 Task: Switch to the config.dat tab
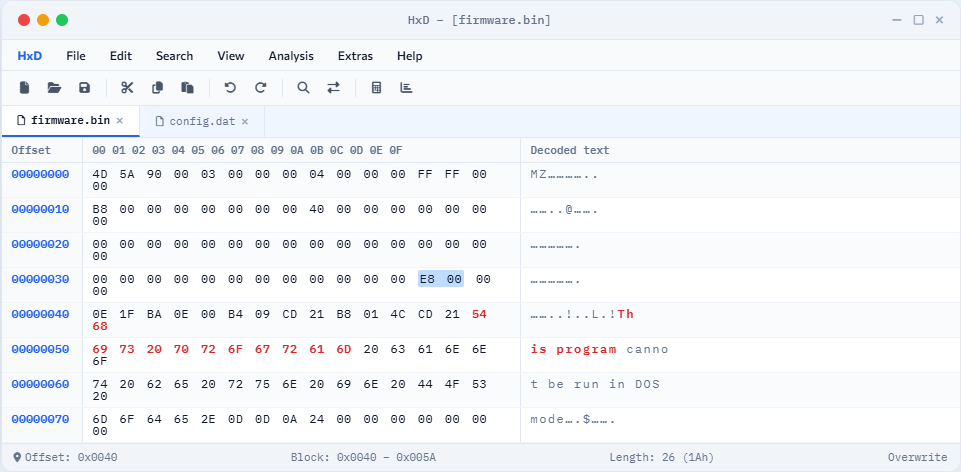coord(202,121)
